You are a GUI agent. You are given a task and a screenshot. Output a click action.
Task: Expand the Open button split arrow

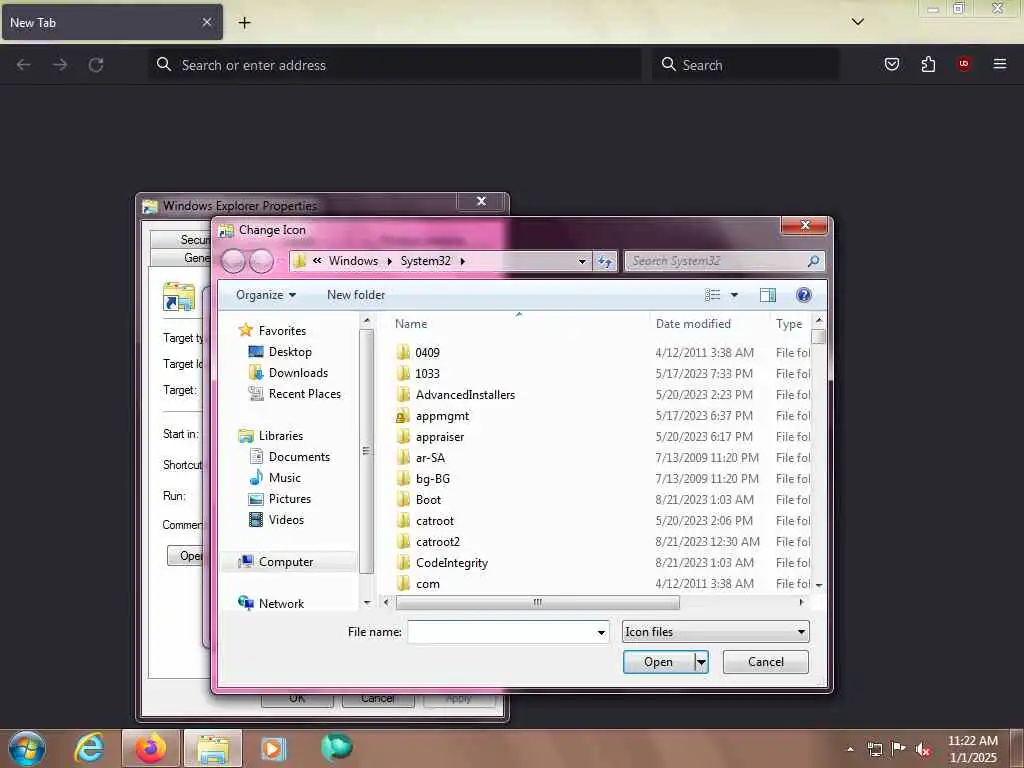701,662
